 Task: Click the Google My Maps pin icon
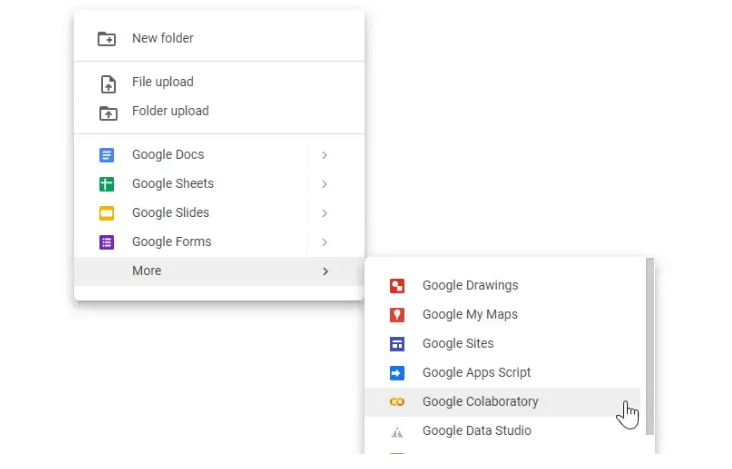[397, 315]
